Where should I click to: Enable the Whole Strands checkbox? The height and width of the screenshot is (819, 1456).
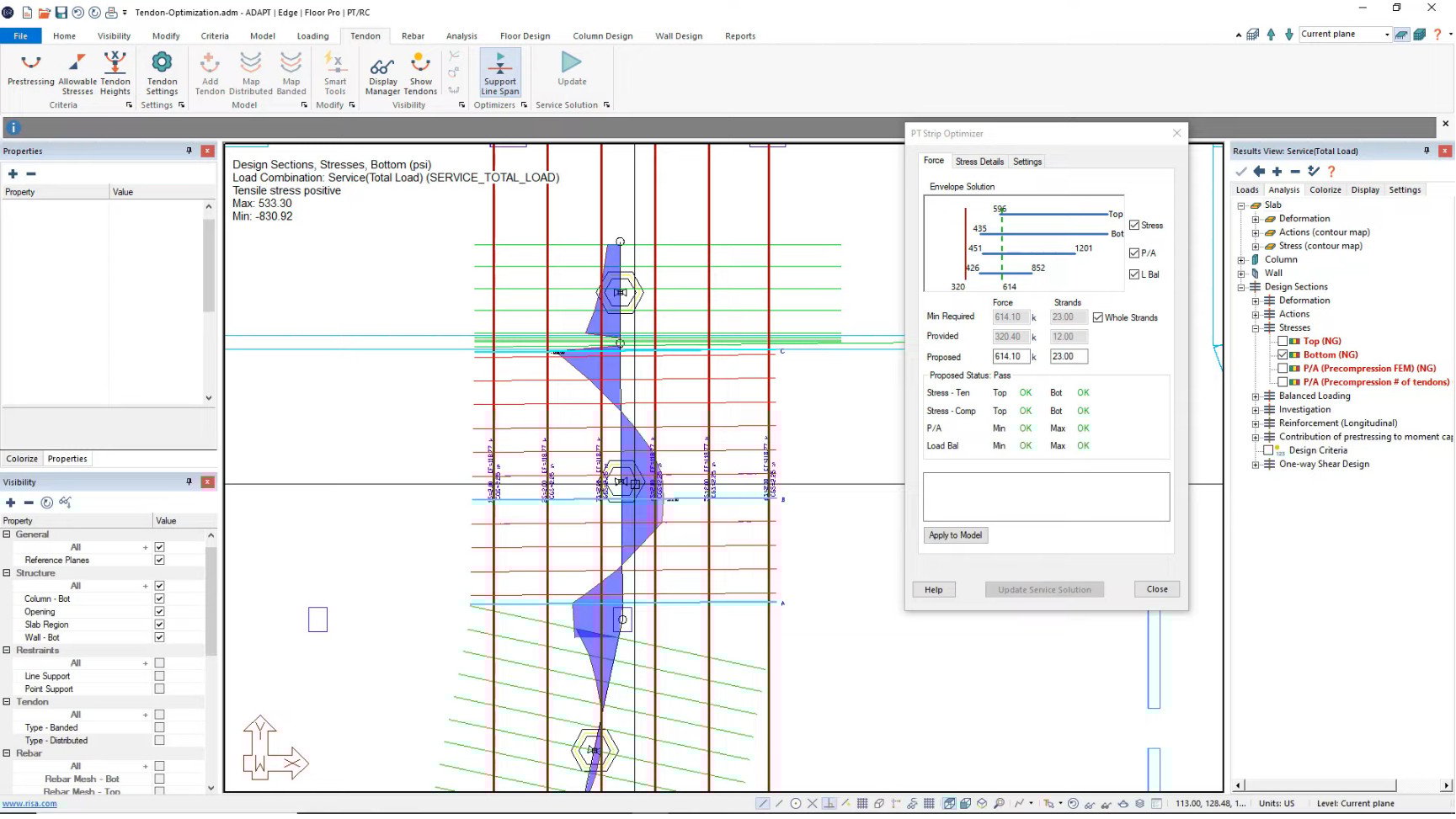[1097, 317]
